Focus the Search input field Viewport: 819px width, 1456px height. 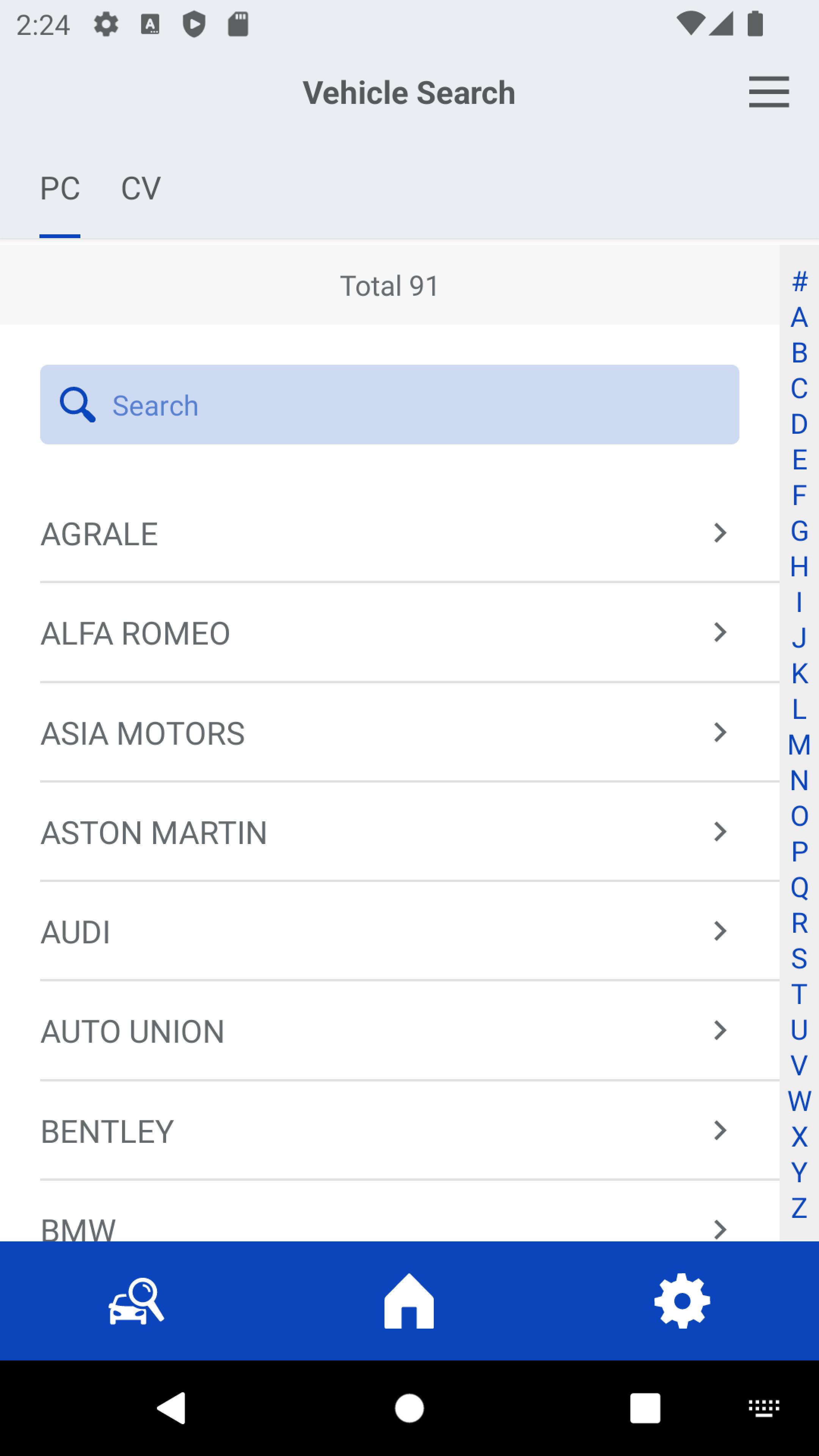[x=389, y=405]
